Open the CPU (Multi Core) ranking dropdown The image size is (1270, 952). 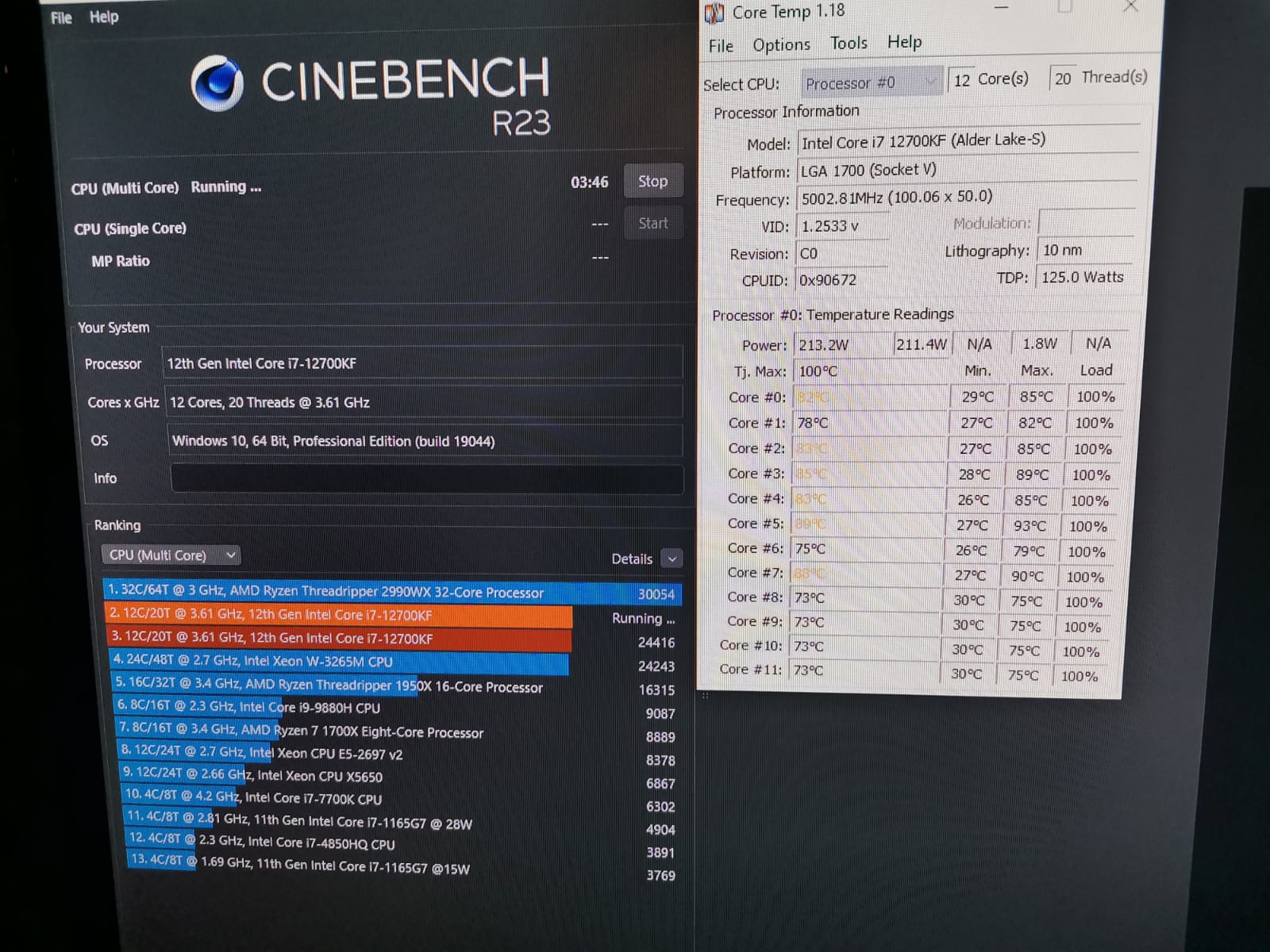coord(171,555)
